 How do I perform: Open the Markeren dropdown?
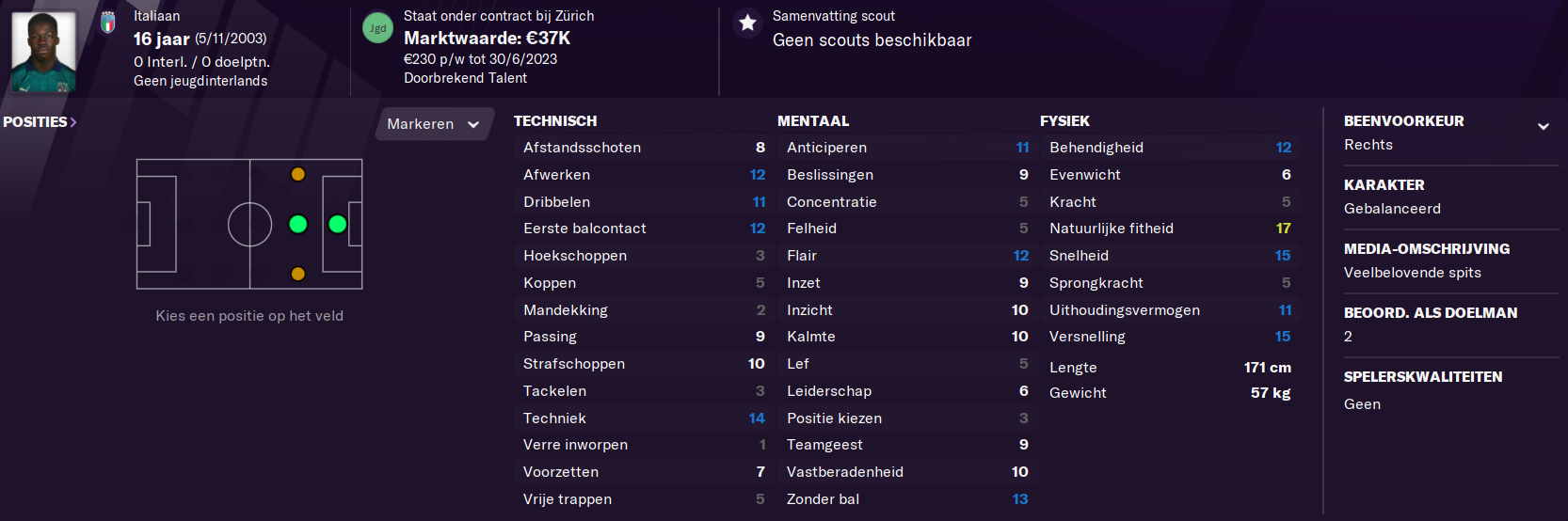point(434,124)
